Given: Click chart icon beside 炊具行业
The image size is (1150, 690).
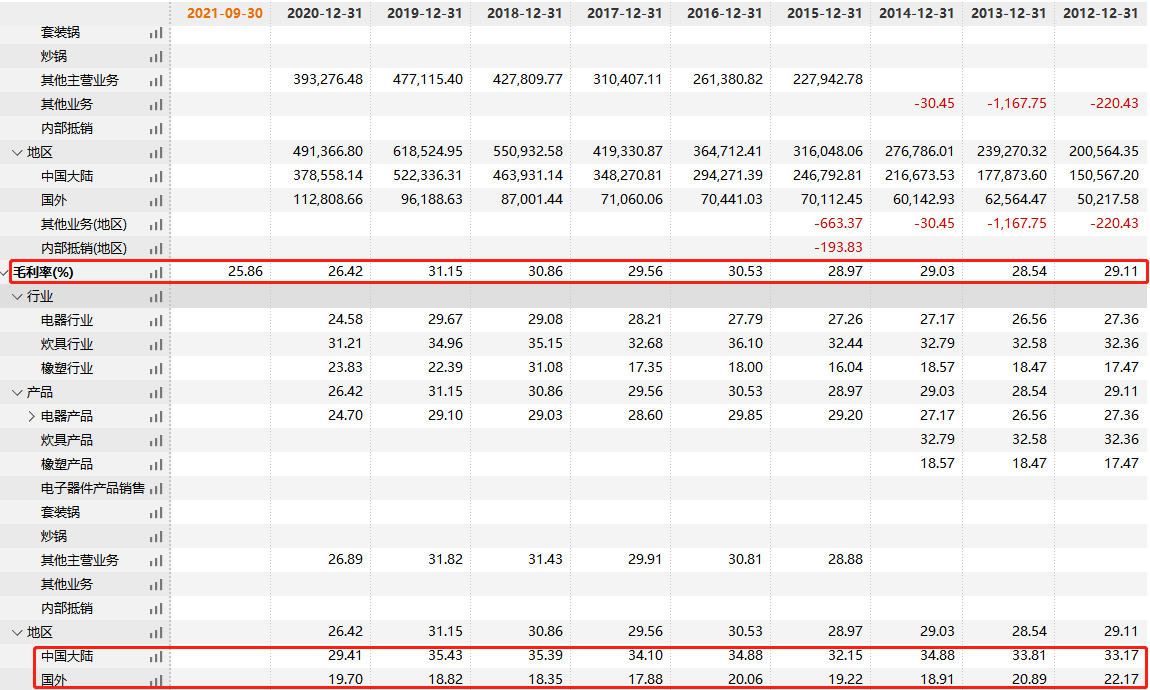Looking at the screenshot, I should coord(156,344).
